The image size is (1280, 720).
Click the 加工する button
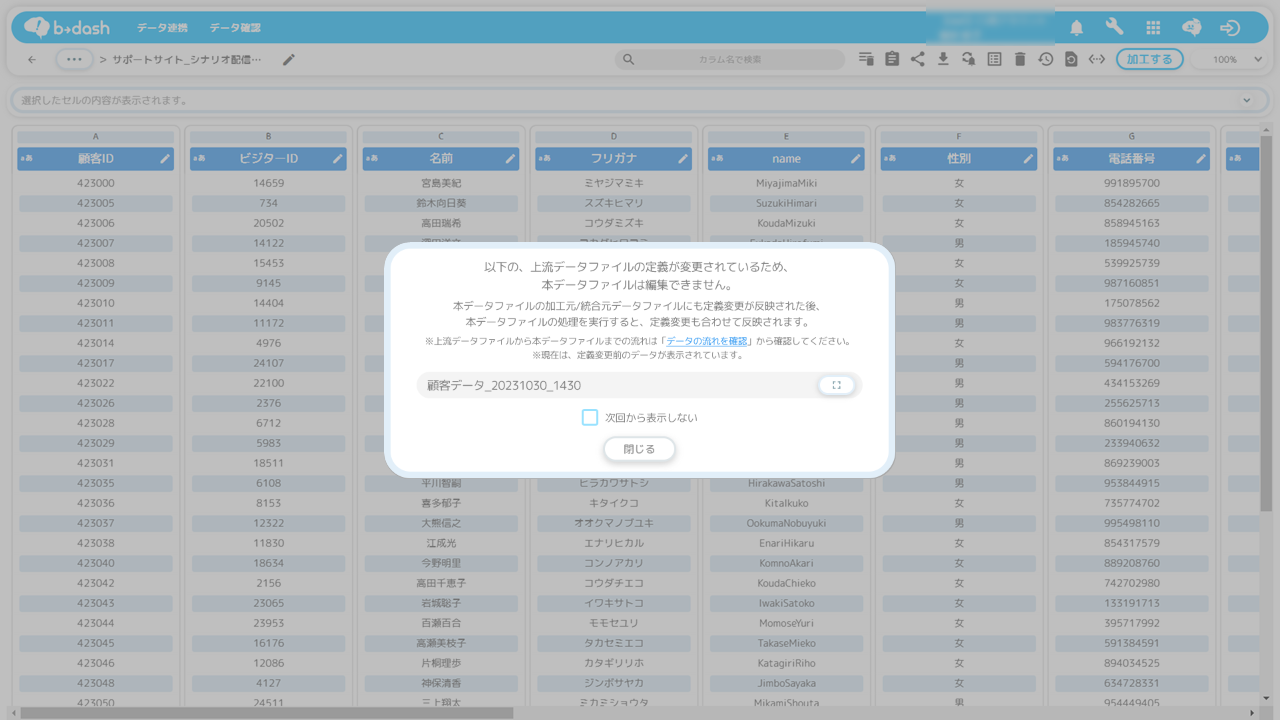[1149, 59]
